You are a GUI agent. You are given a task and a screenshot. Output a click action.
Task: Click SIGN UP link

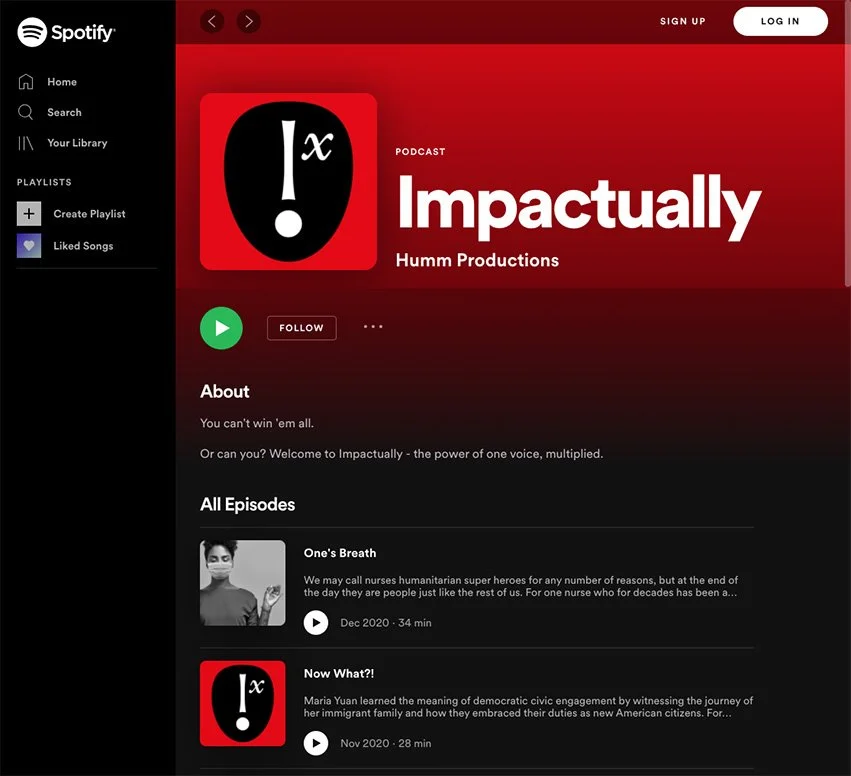coord(683,21)
